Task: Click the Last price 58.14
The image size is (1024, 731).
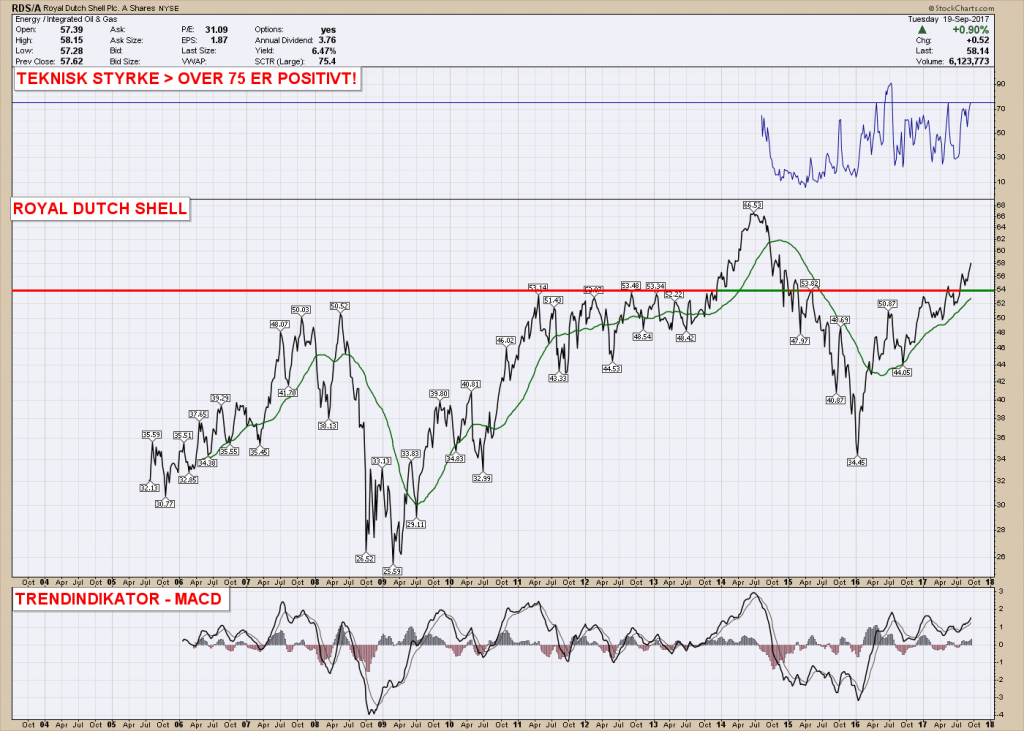Action: click(x=978, y=51)
